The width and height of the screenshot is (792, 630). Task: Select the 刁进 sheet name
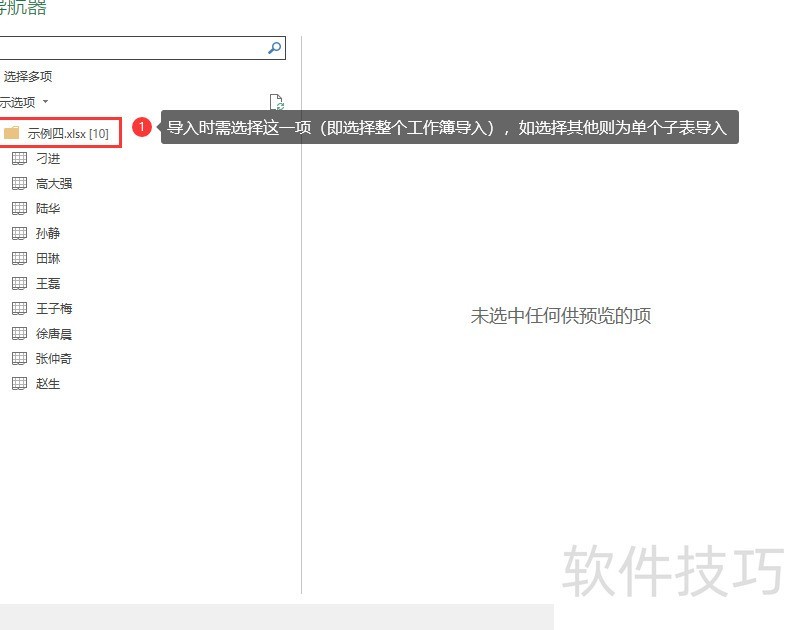[x=48, y=159]
